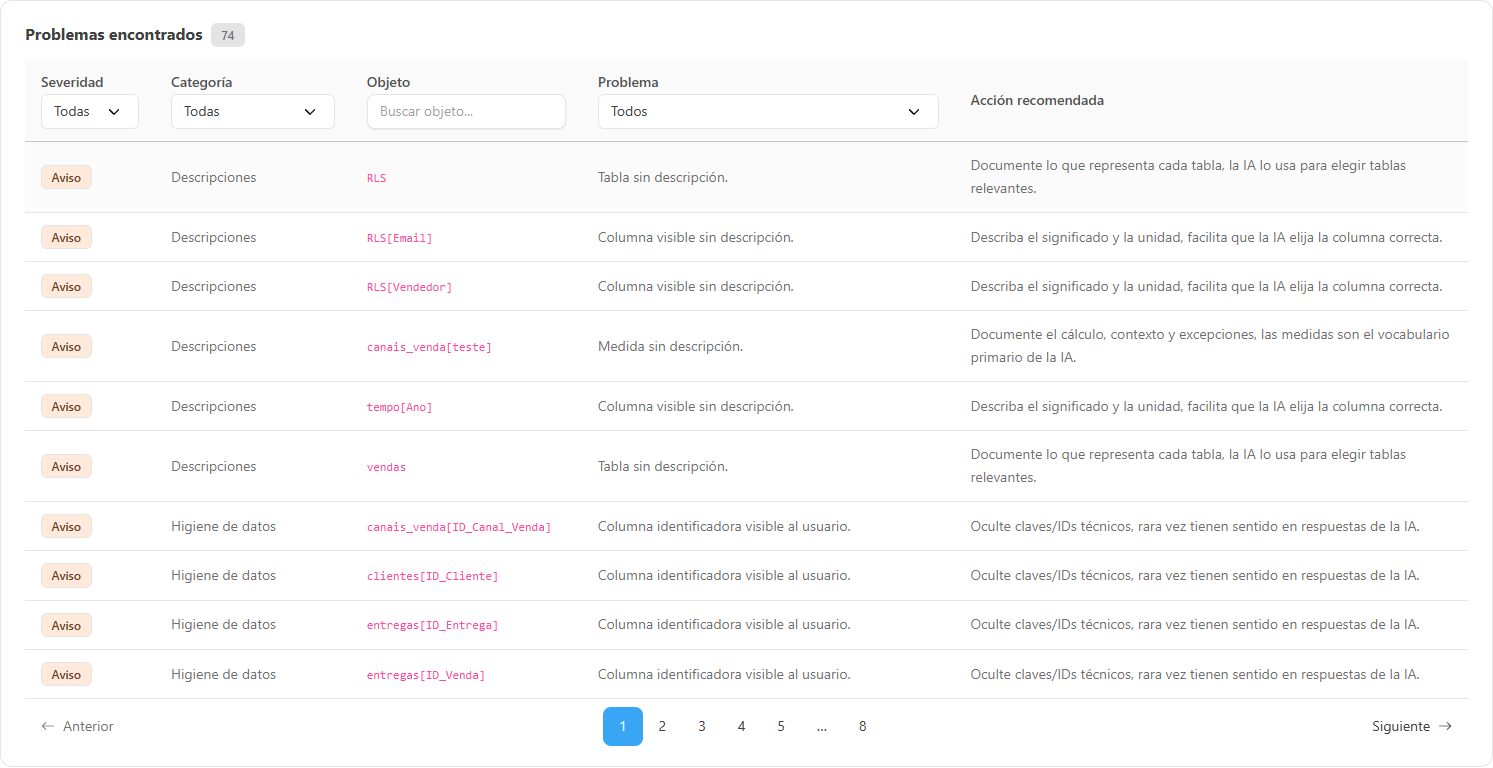Go to page 2 of results
This screenshot has height=768, width=1493.
pos(662,727)
